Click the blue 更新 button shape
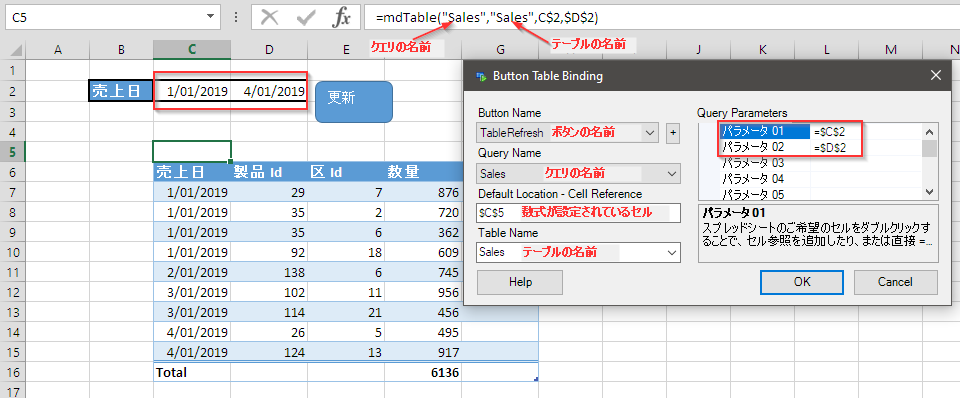Screen dimensions: 960x398 point(353,102)
